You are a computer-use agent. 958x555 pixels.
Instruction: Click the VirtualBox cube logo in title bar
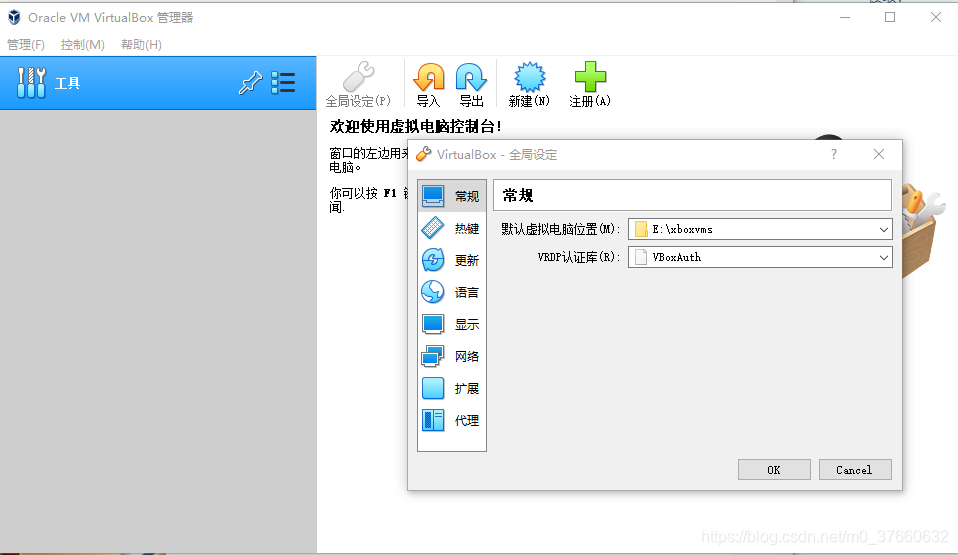coord(14,17)
